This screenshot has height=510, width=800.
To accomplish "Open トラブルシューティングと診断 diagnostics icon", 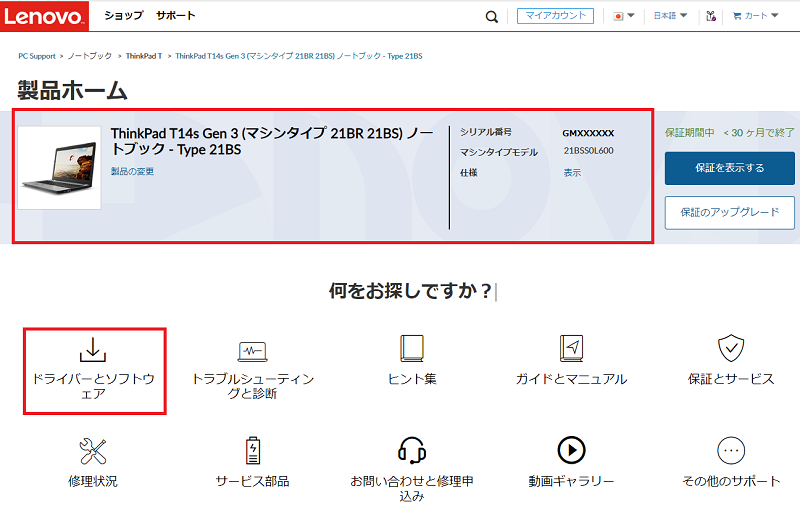I will pyautogui.click(x=253, y=351).
